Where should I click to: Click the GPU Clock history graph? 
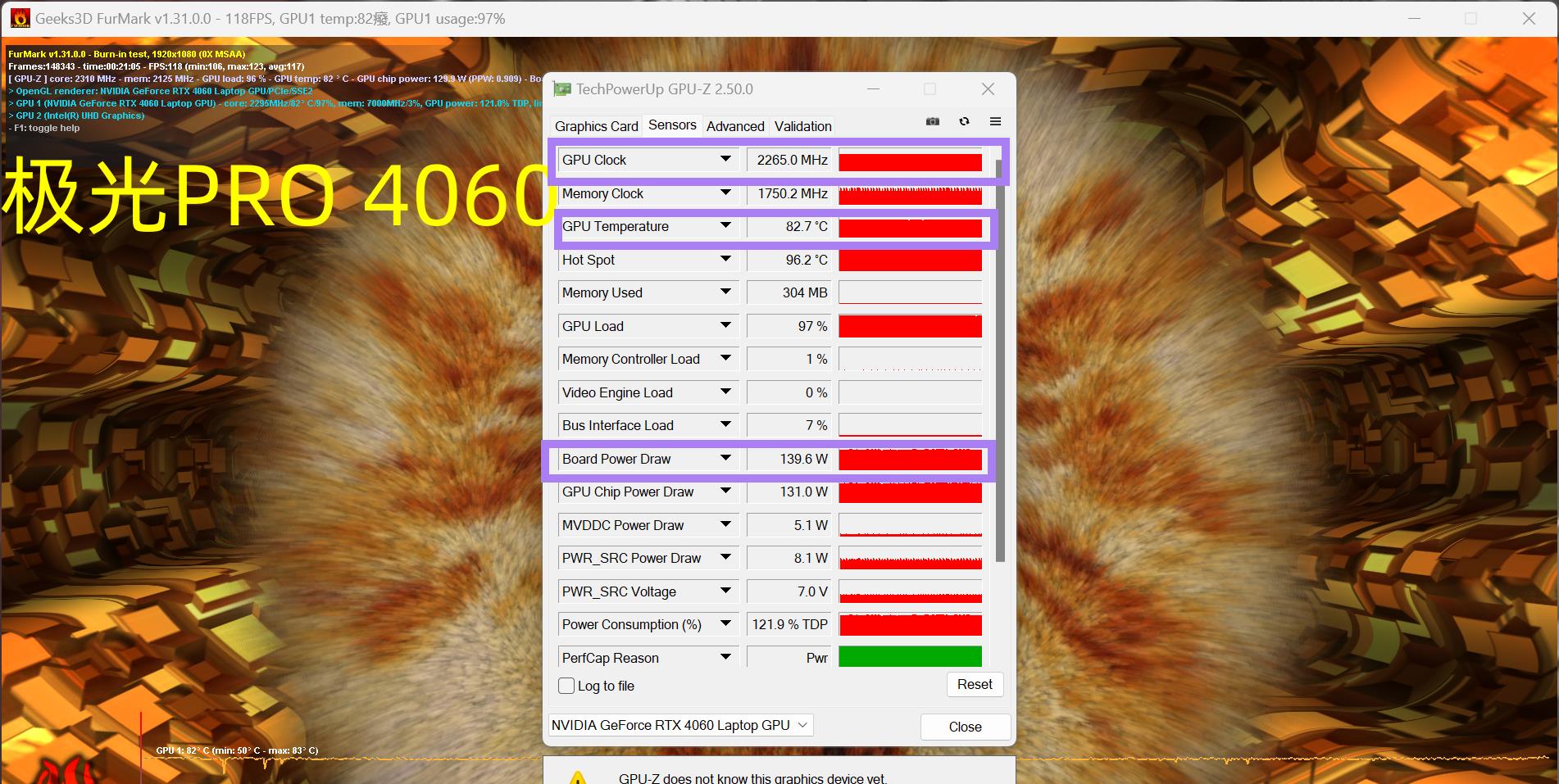click(910, 160)
